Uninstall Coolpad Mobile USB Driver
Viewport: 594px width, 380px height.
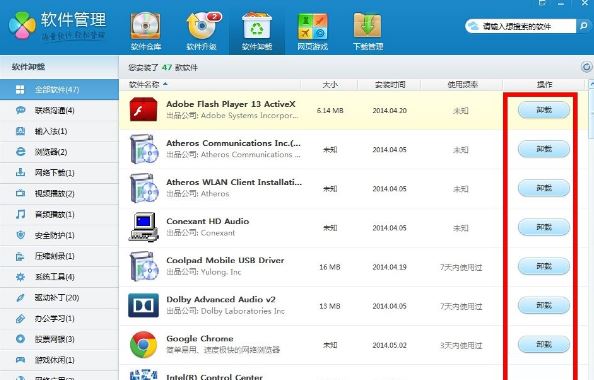pos(544,266)
